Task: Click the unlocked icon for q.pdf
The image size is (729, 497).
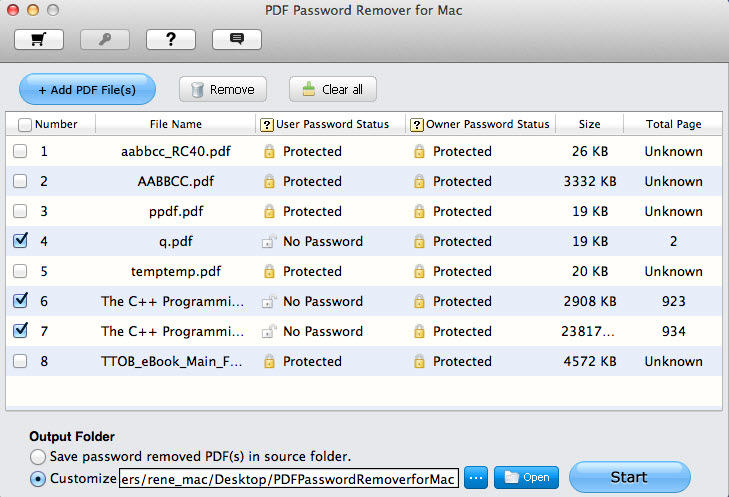Action: click(269, 241)
